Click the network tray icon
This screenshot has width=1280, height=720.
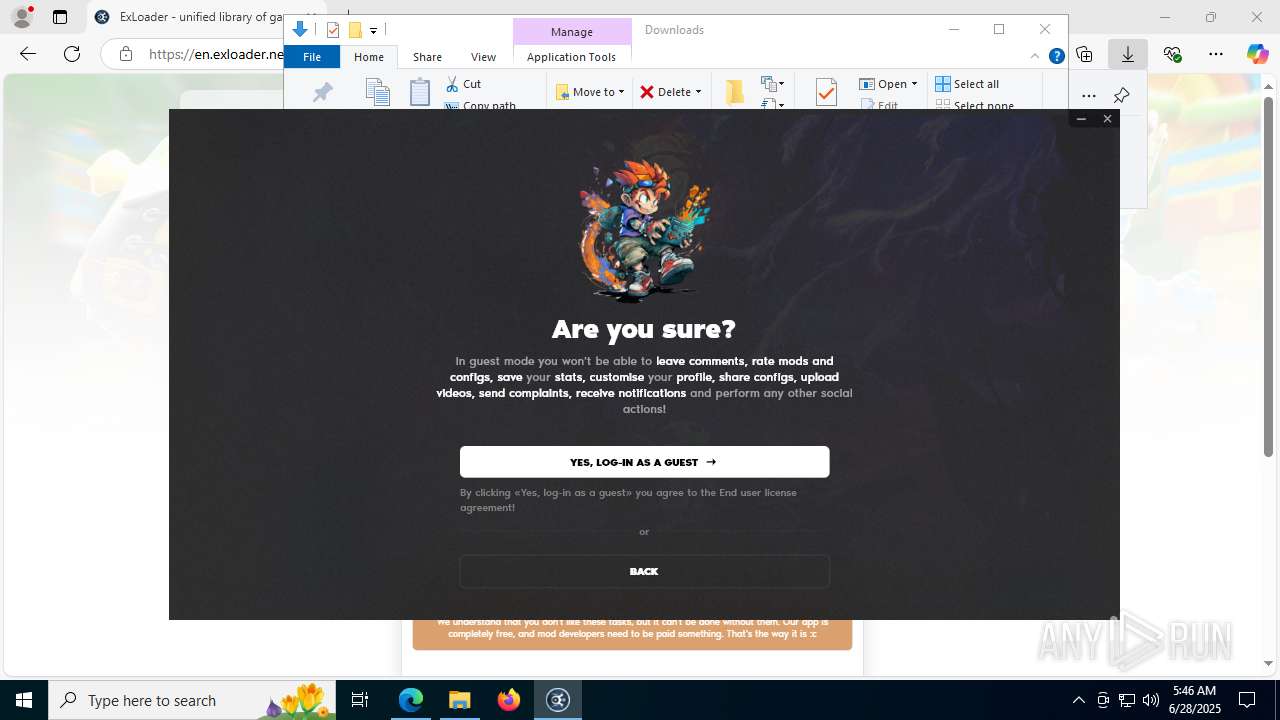pyautogui.click(x=1127, y=700)
